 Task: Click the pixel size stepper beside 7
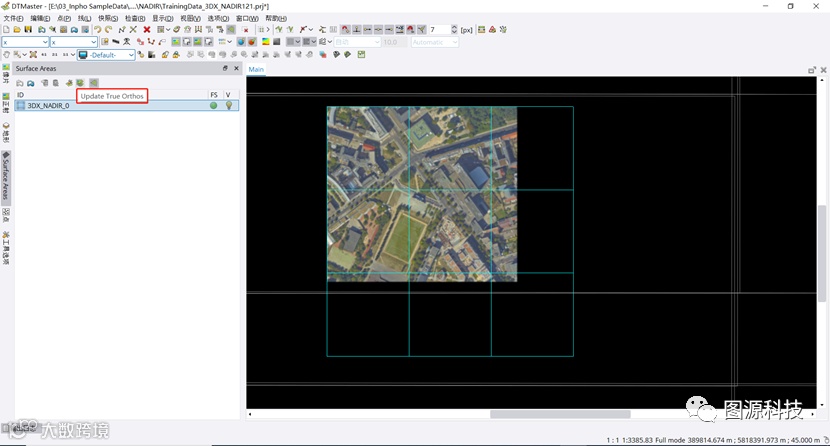[454, 30]
